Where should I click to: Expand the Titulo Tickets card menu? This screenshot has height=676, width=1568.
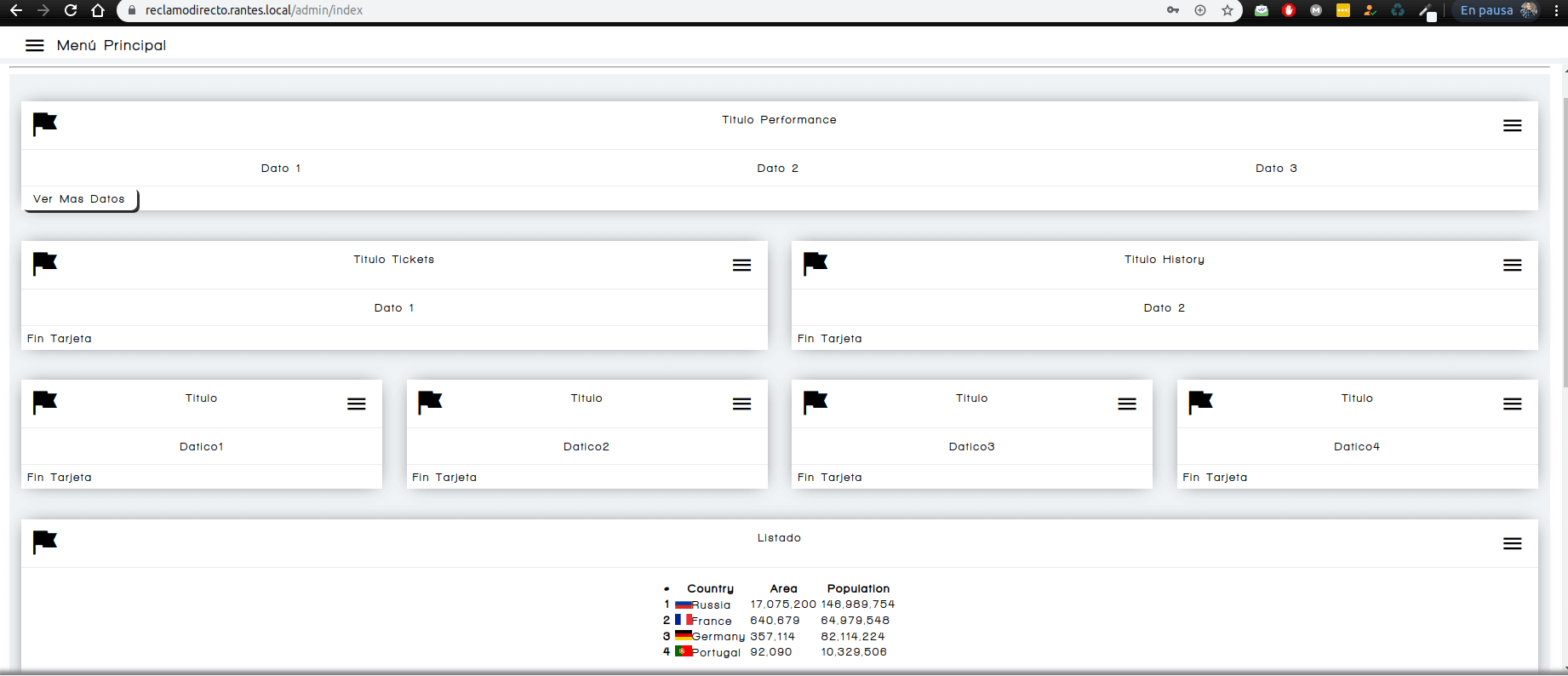coord(741,266)
